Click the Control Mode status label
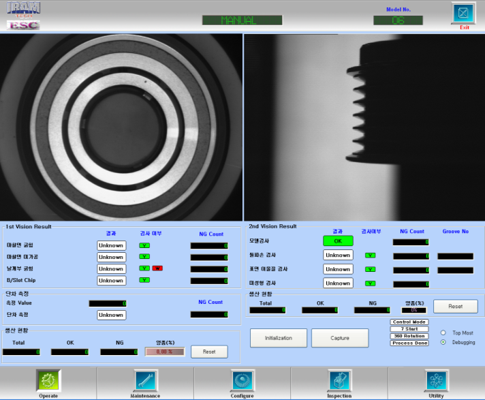The width and height of the screenshot is (485, 400). (409, 322)
